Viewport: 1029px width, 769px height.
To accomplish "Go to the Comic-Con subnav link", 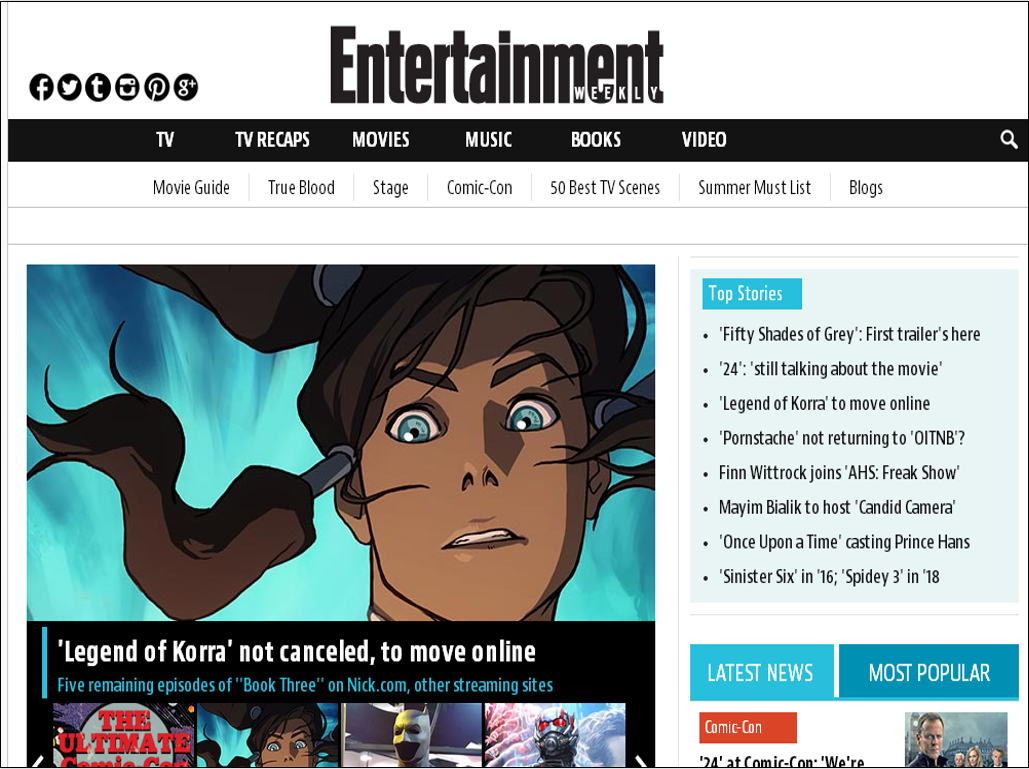I will coord(479,188).
